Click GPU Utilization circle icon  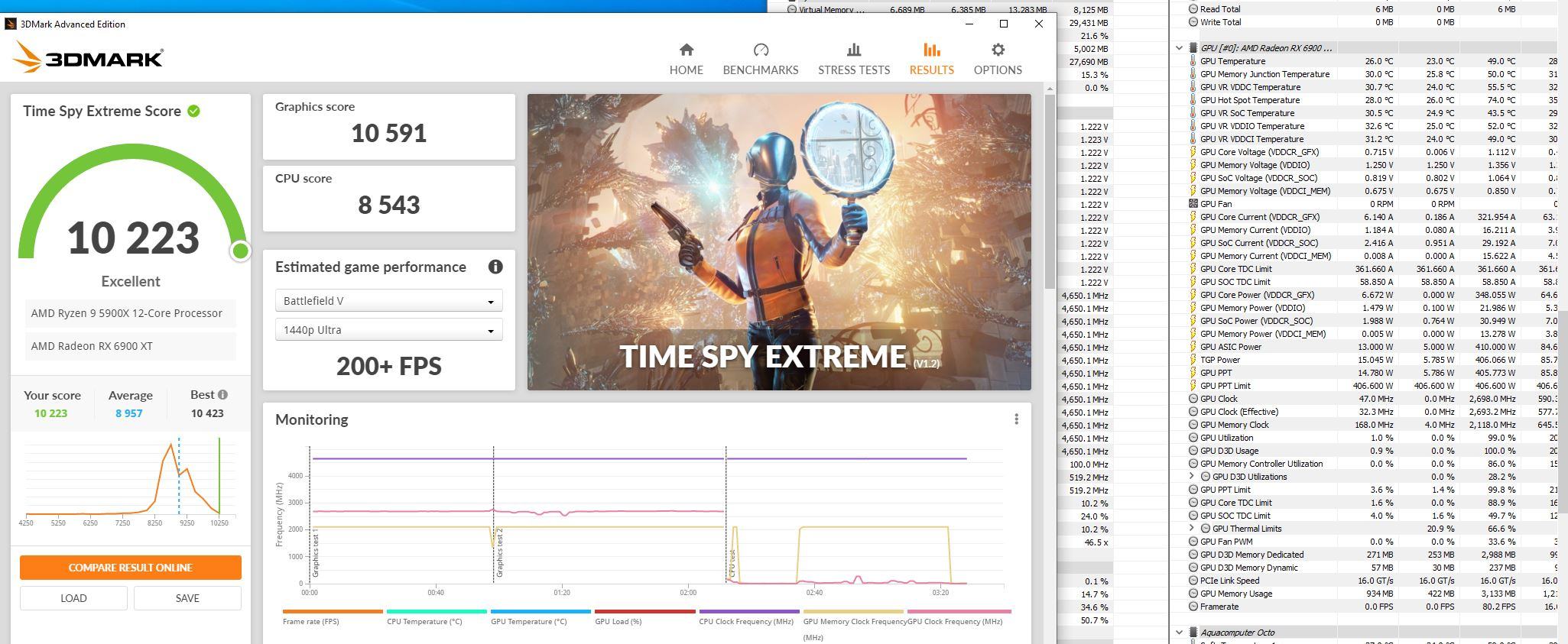pos(1193,438)
